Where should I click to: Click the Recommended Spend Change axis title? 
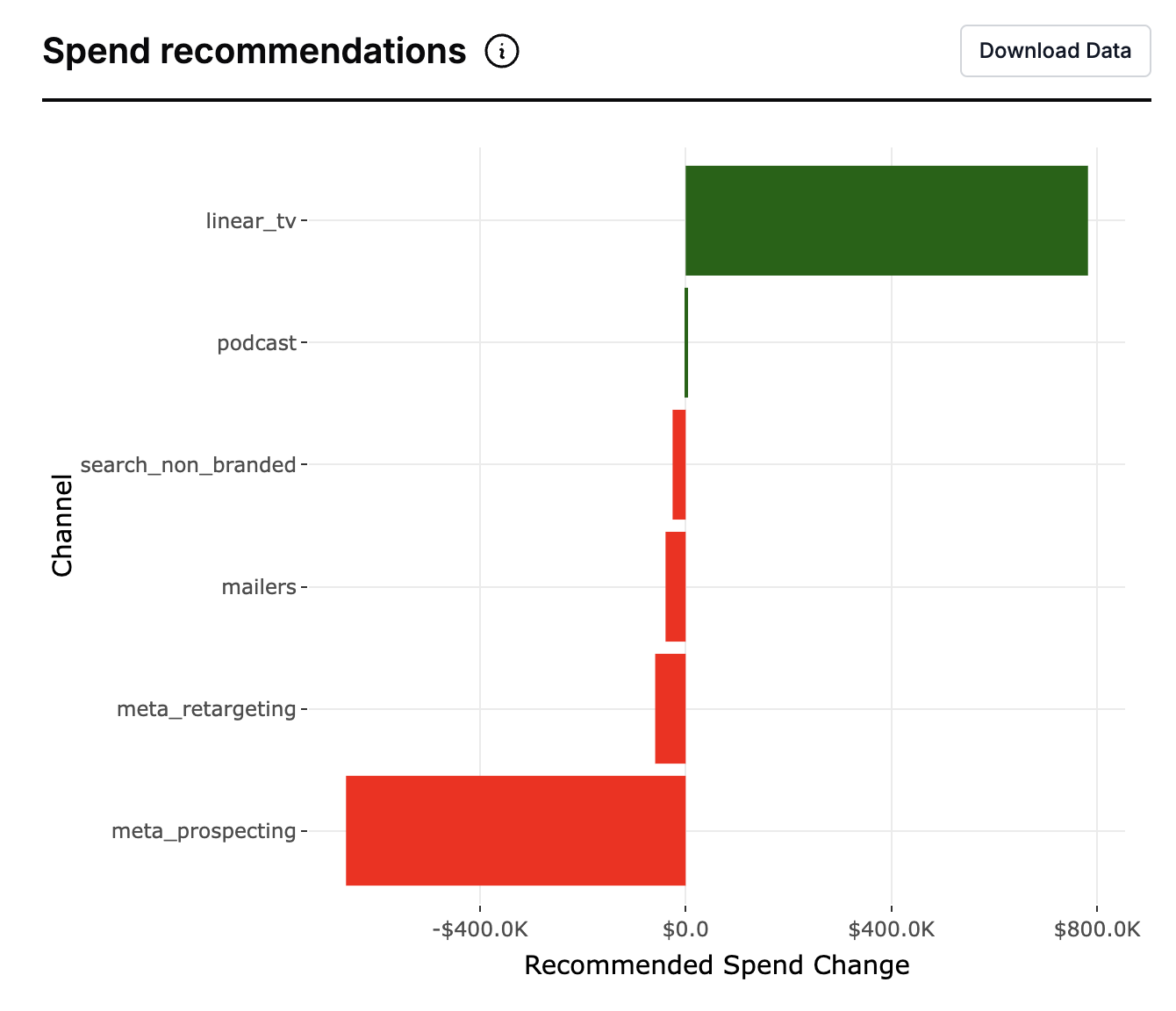pyautogui.click(x=716, y=965)
